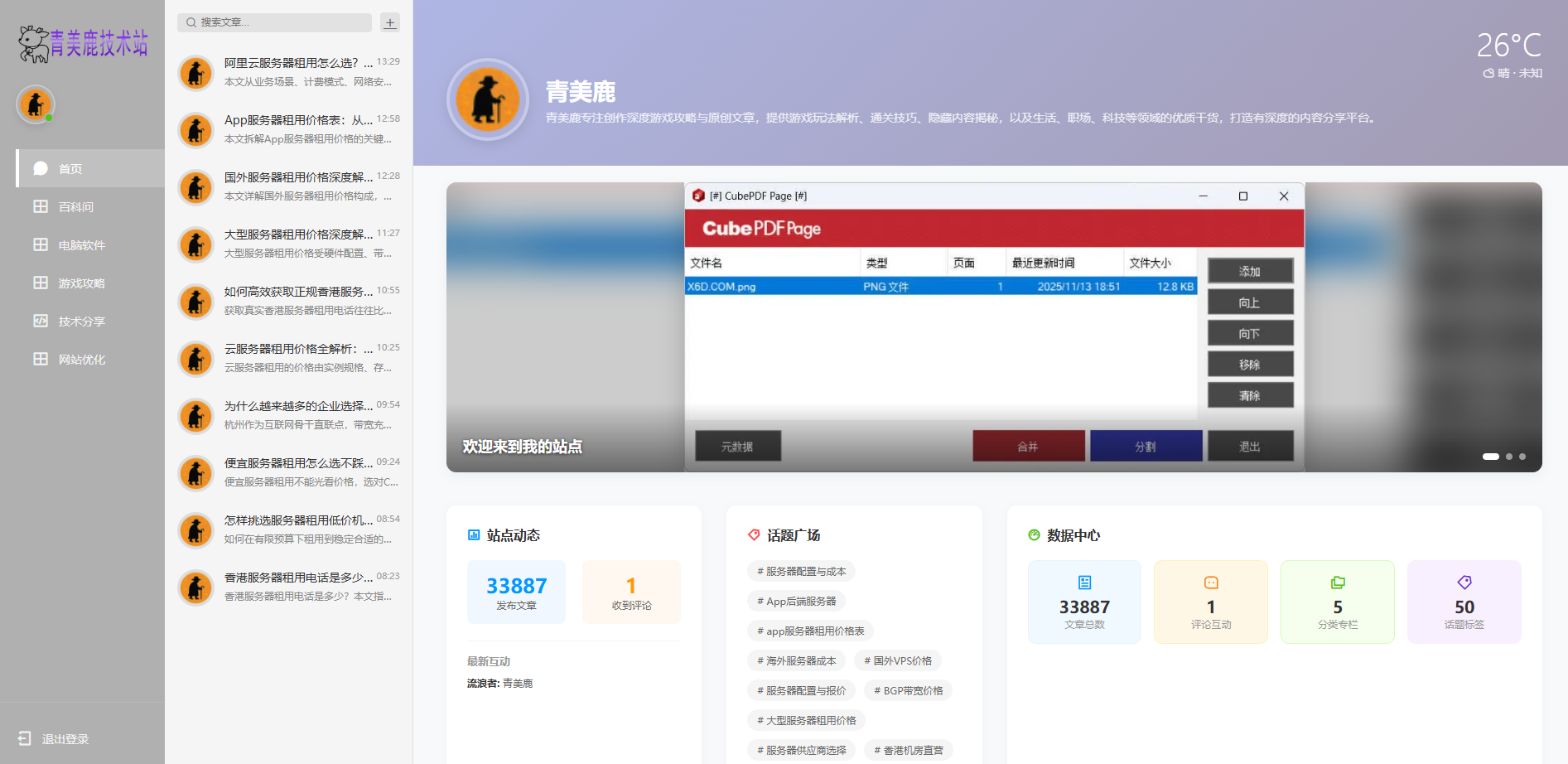Click author avatar of the 12:58 article

point(196,130)
